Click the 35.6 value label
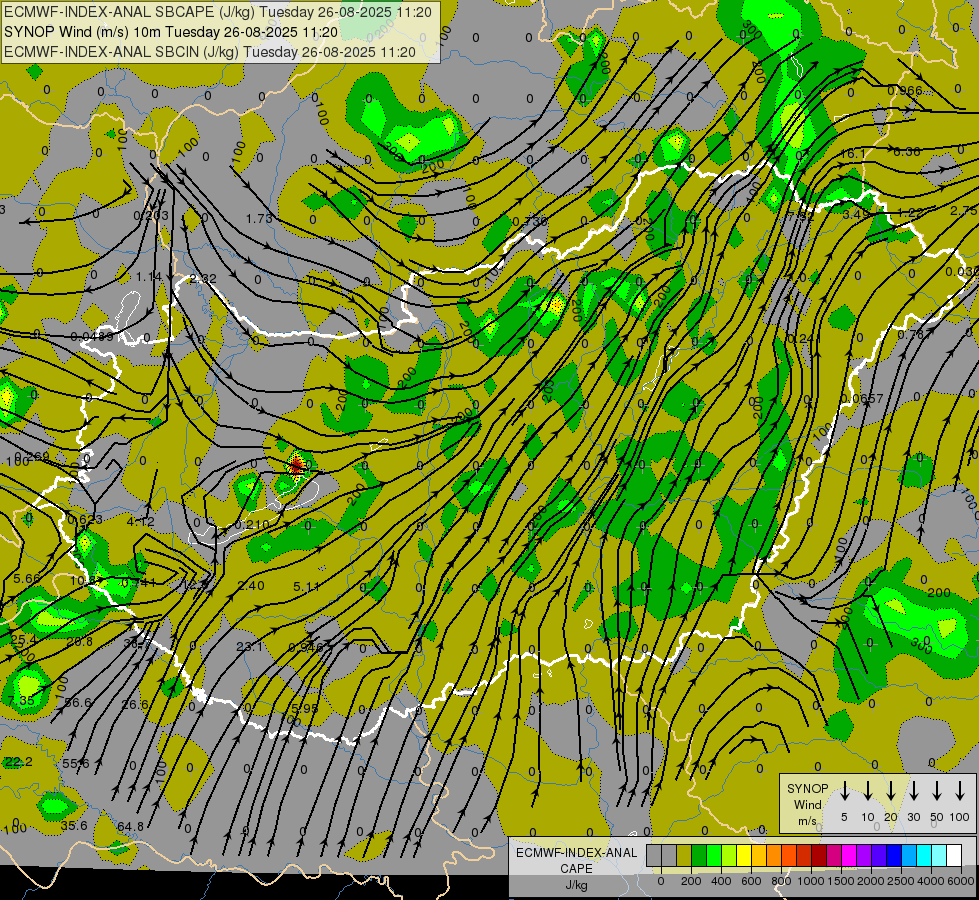979x900 pixels. click(x=74, y=825)
